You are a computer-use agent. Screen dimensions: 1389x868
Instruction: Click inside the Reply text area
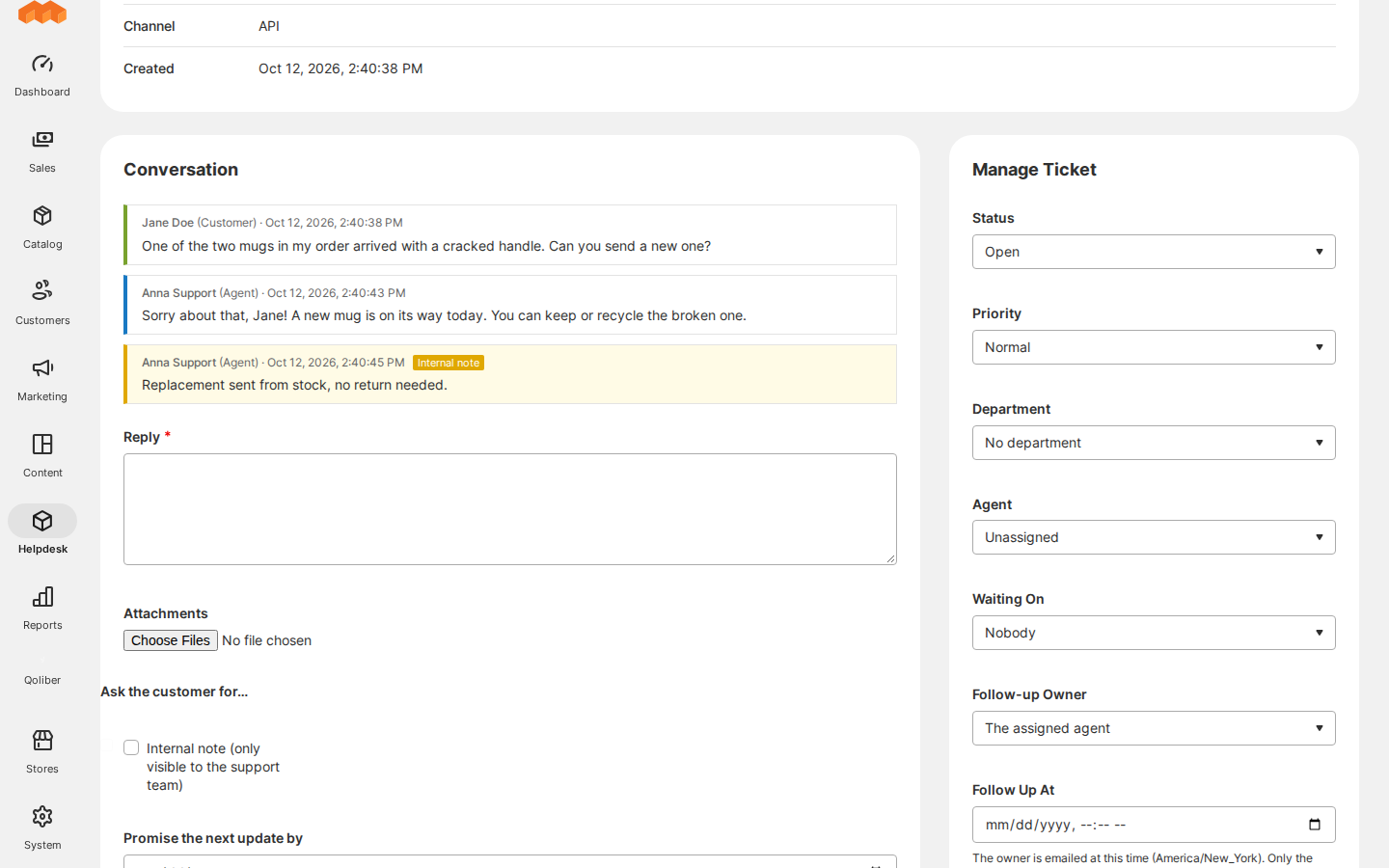pyautogui.click(x=510, y=509)
